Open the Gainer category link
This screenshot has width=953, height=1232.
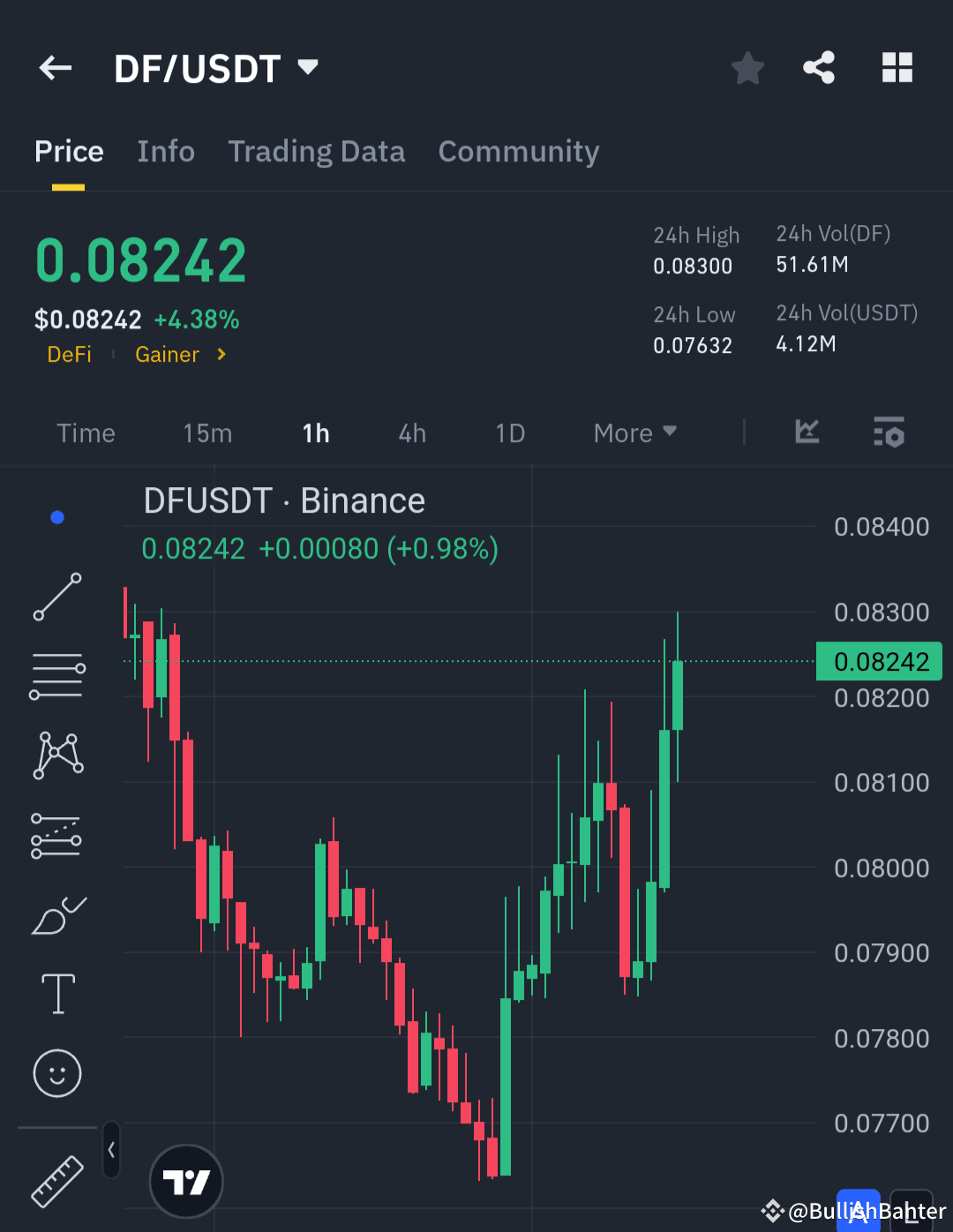tap(168, 354)
